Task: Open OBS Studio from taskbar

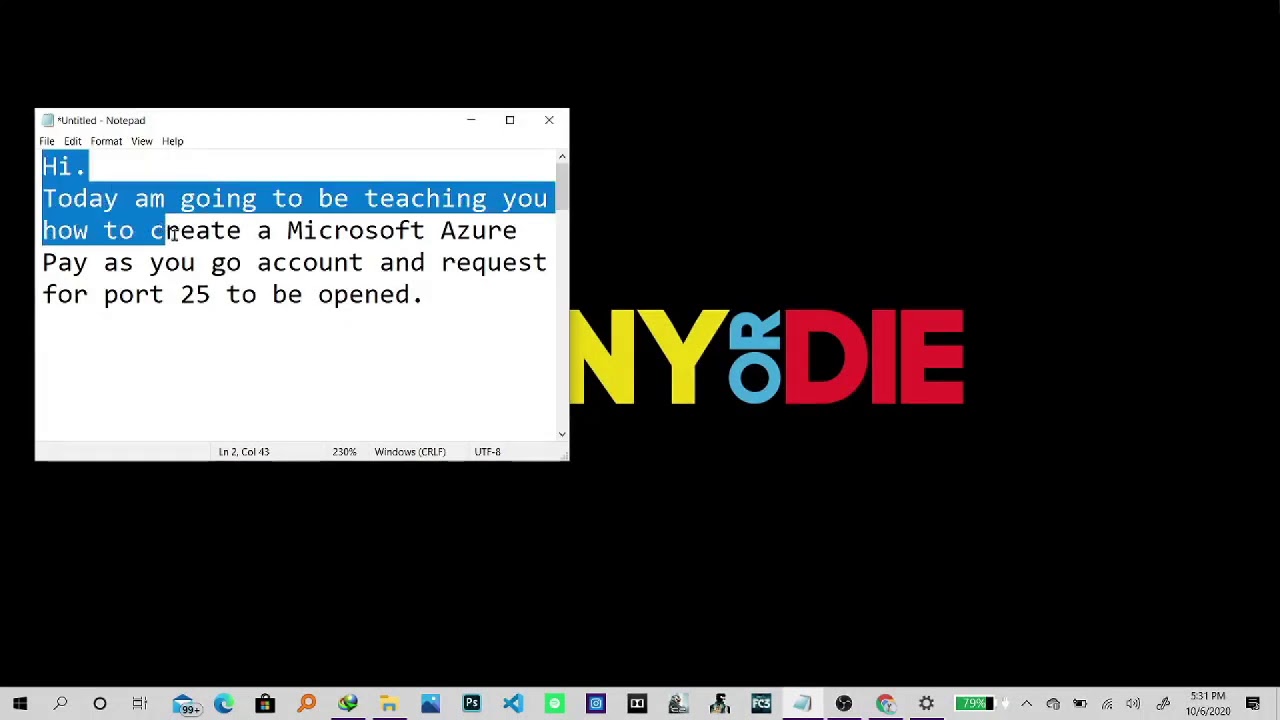Action: pos(843,704)
